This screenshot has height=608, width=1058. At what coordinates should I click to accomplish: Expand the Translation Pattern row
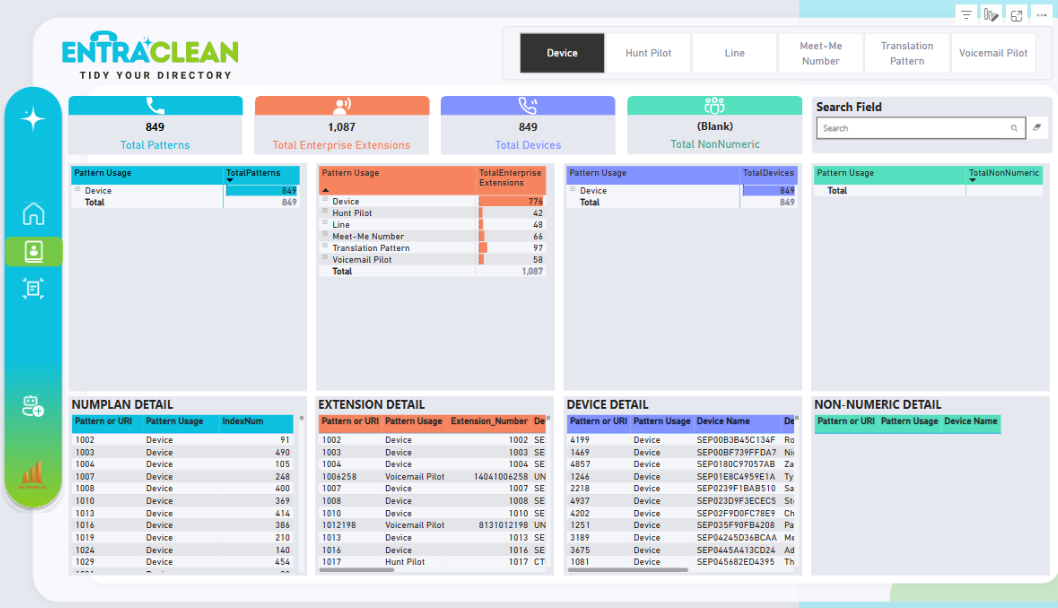325,246
